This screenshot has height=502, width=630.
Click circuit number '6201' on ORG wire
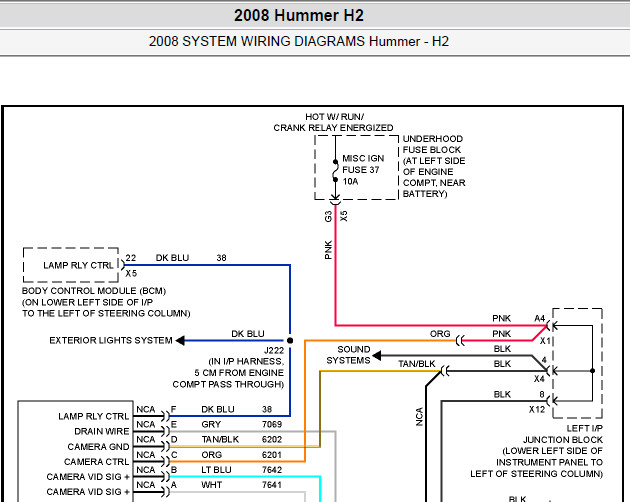coord(272,455)
